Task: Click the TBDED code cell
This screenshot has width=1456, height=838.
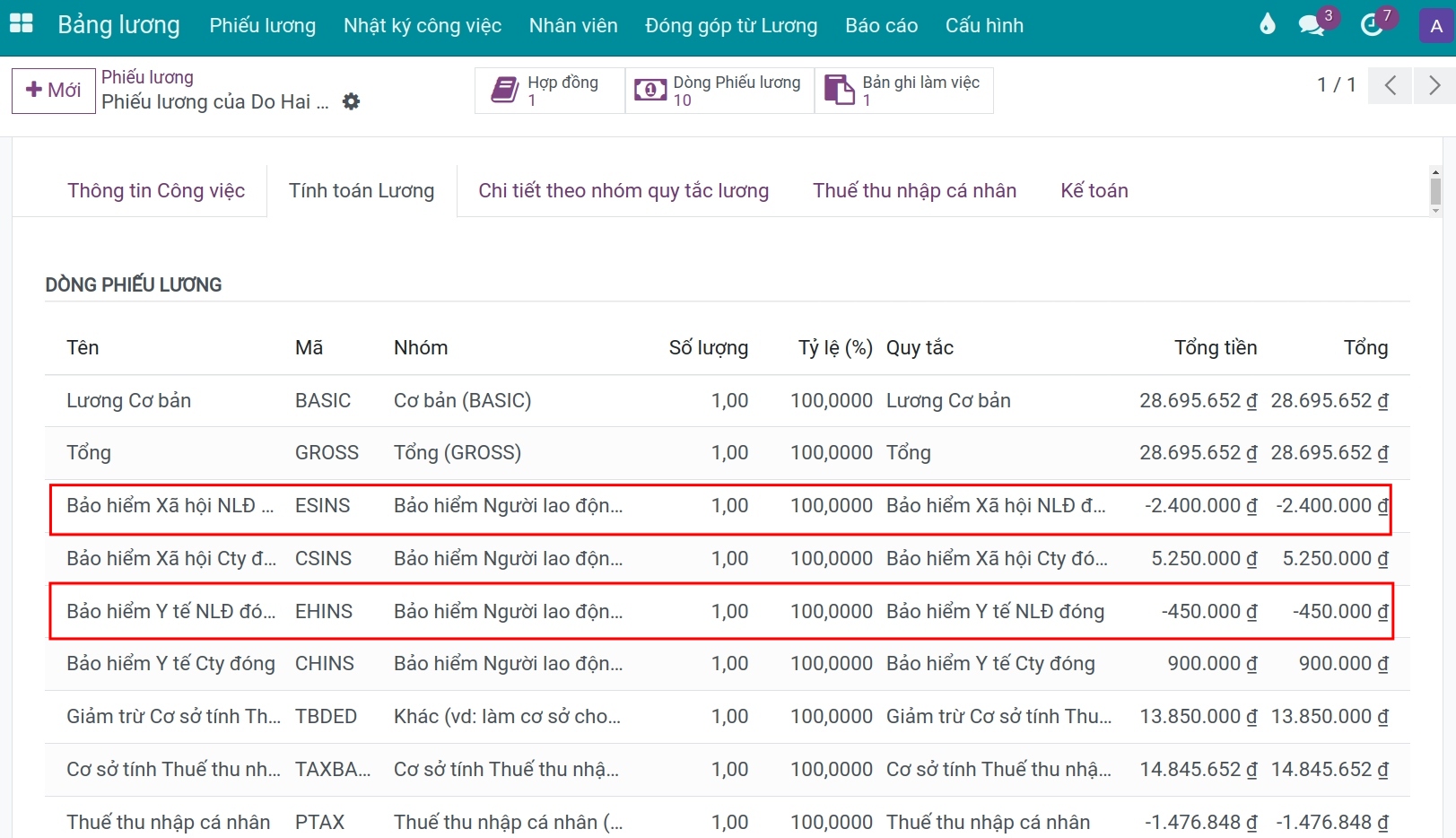Action: (326, 716)
